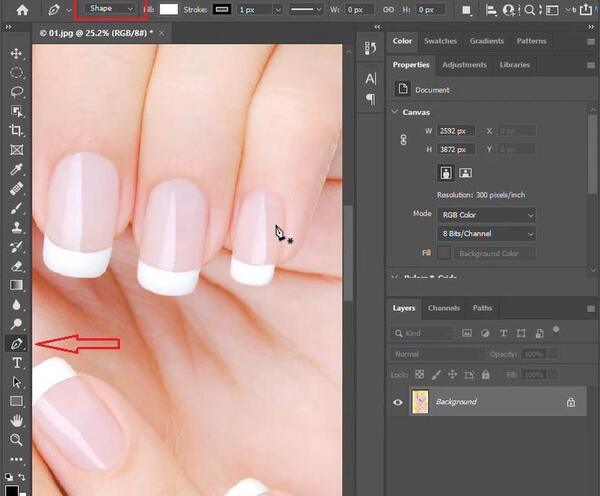The width and height of the screenshot is (600, 496).
Task: Select the Lasso tool
Action: tap(16, 92)
